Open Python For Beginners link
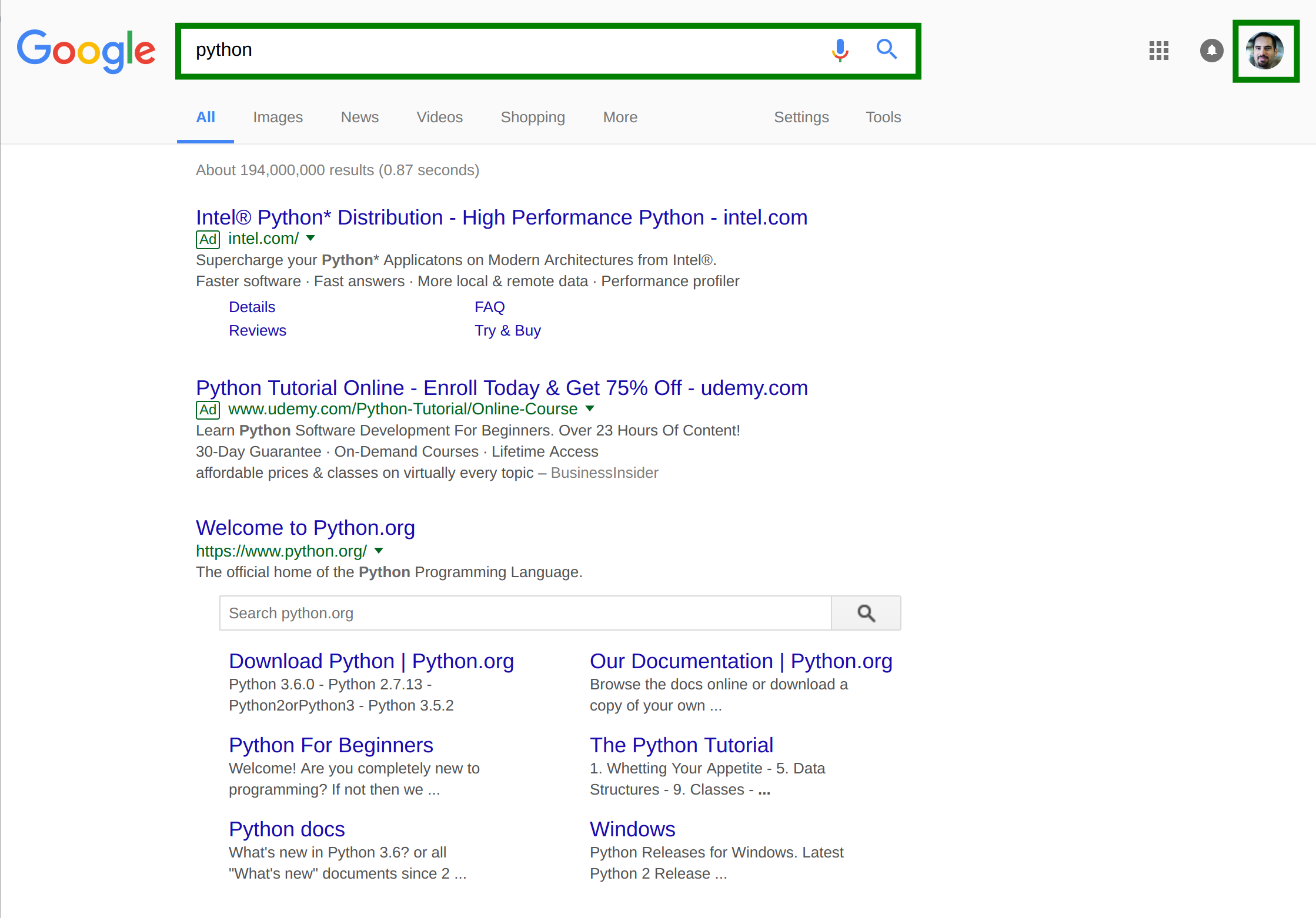 pos(330,745)
